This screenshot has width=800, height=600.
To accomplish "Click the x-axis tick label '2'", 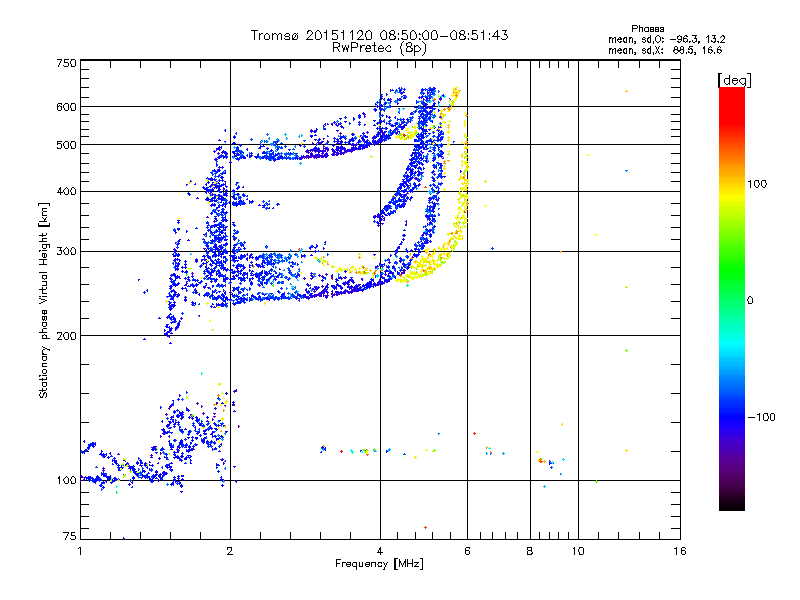I will (x=230, y=551).
